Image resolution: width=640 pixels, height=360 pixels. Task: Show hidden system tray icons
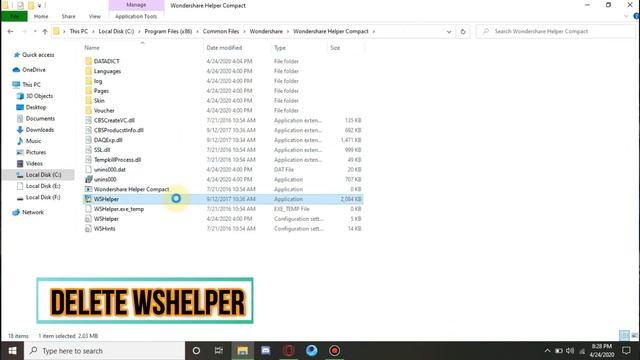pyautogui.click(x=547, y=351)
